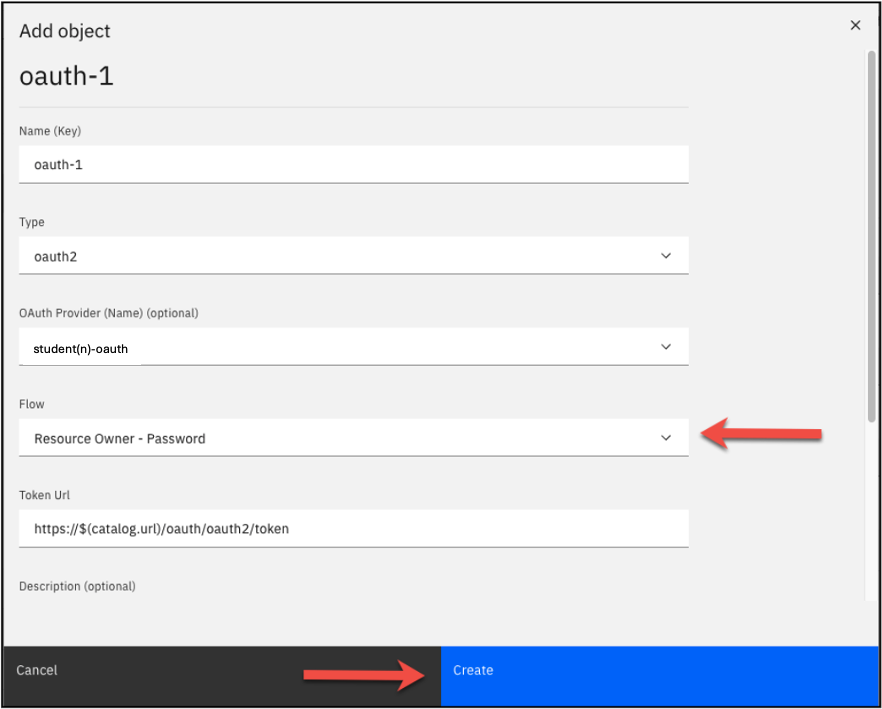Click the OAuth Provider (Name) label
The height and width of the screenshot is (709, 882).
[108, 313]
